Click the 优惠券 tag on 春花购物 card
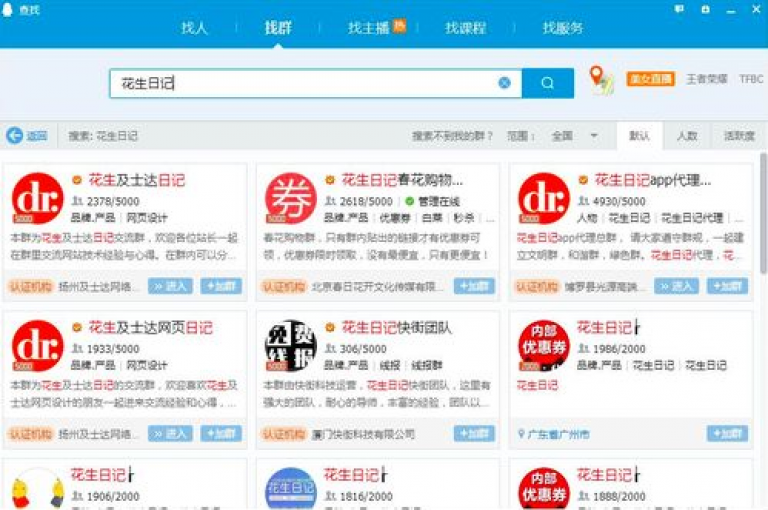768x510 pixels. click(x=396, y=218)
